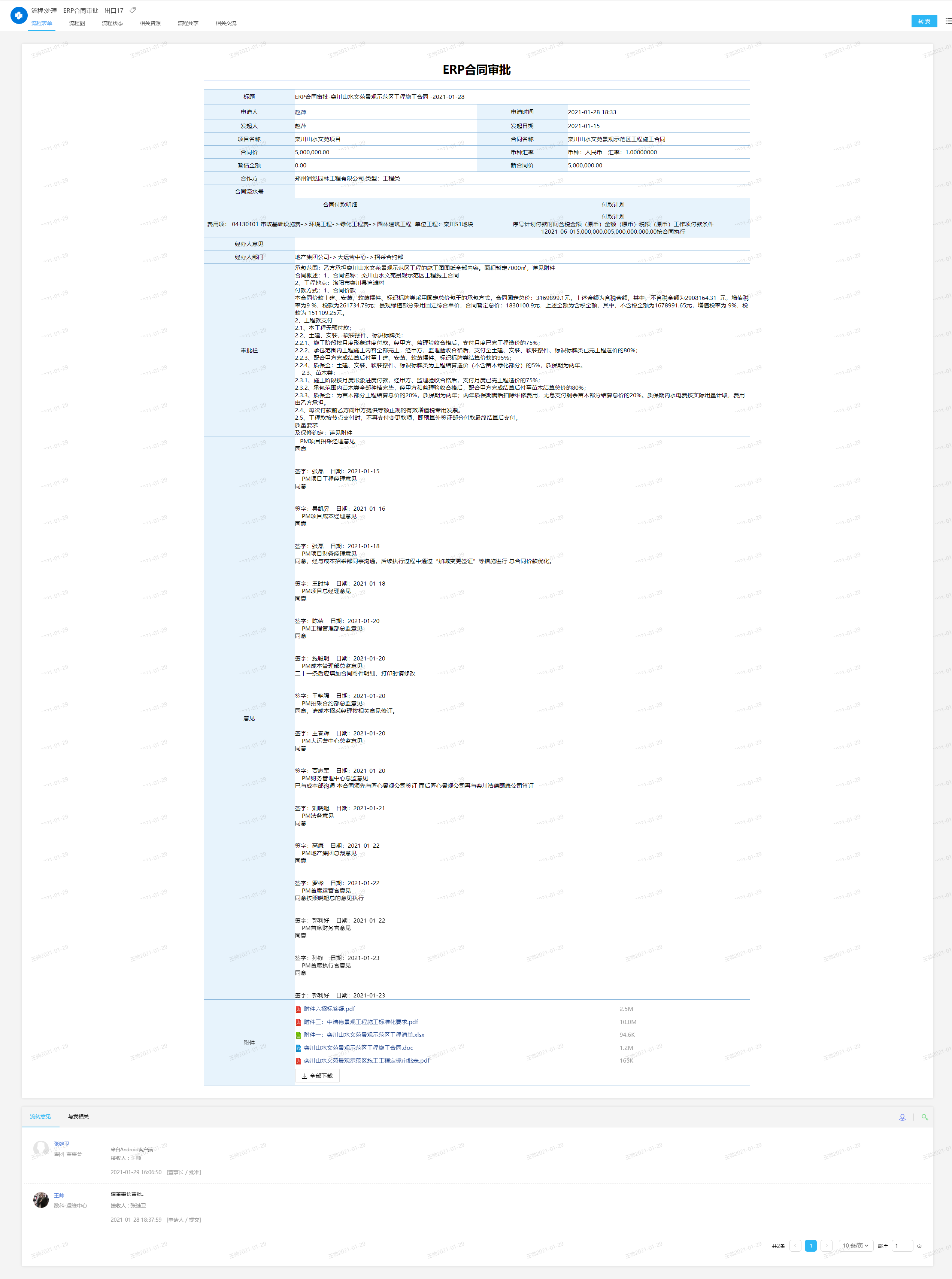This screenshot has height=1279, width=952.
Task: Open the 流程状态 tab
Action: [112, 24]
